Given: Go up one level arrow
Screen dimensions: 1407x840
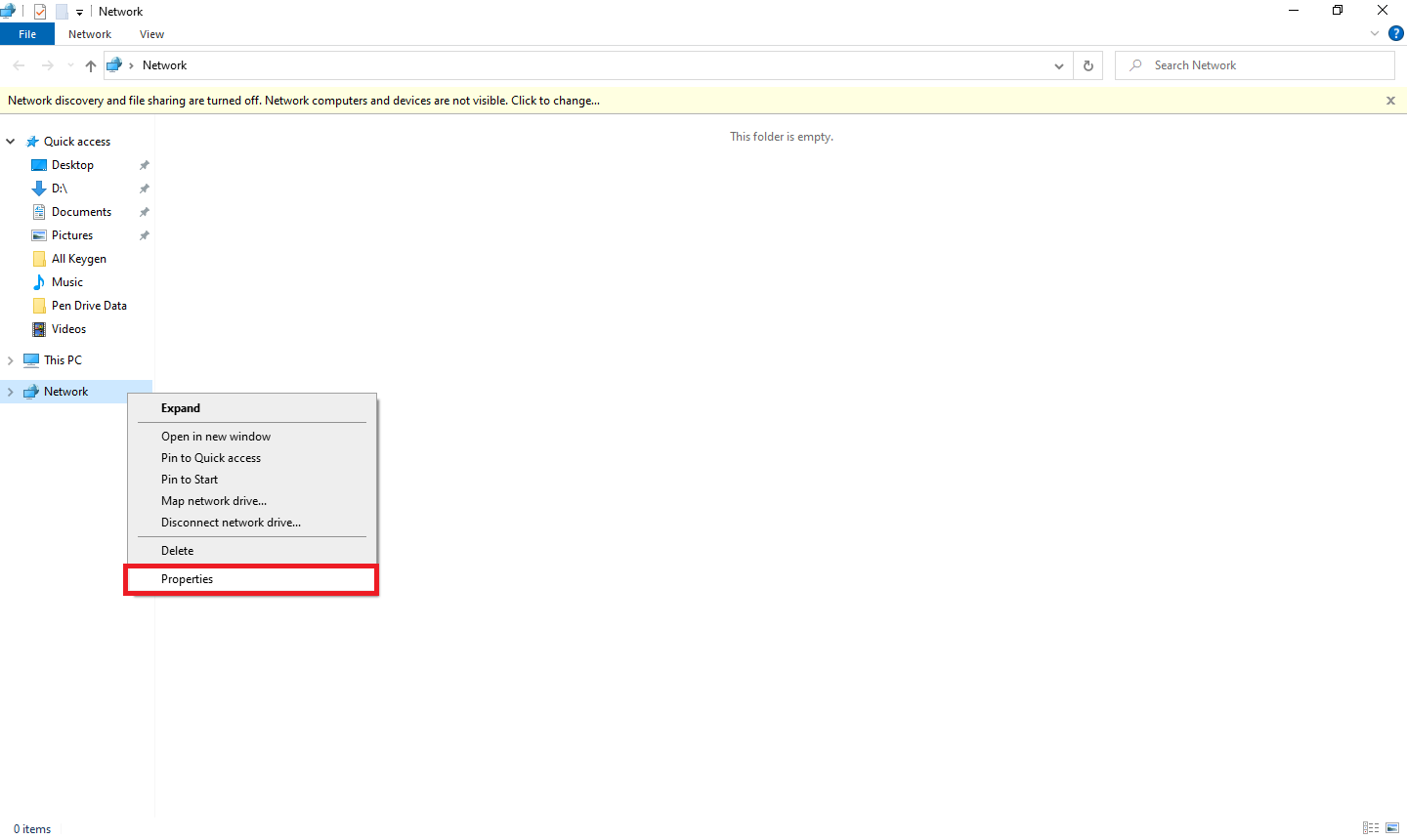Looking at the screenshot, I should point(91,65).
